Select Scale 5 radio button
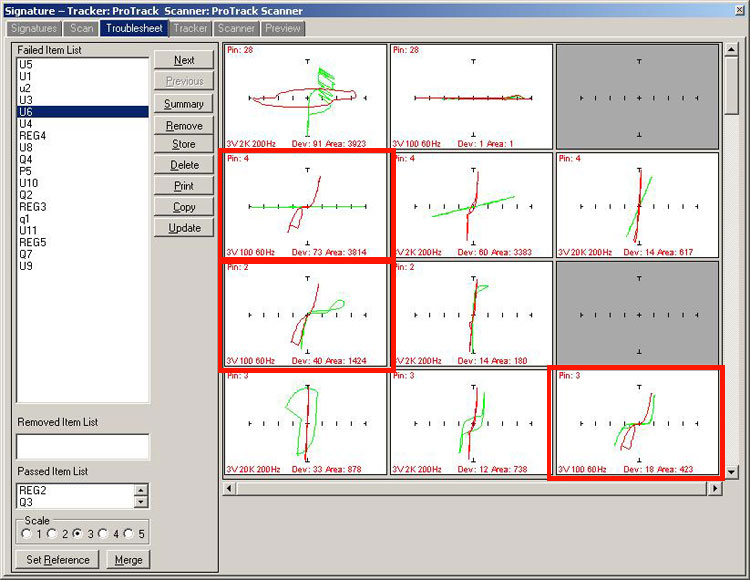The height and width of the screenshot is (580, 750). (x=129, y=534)
